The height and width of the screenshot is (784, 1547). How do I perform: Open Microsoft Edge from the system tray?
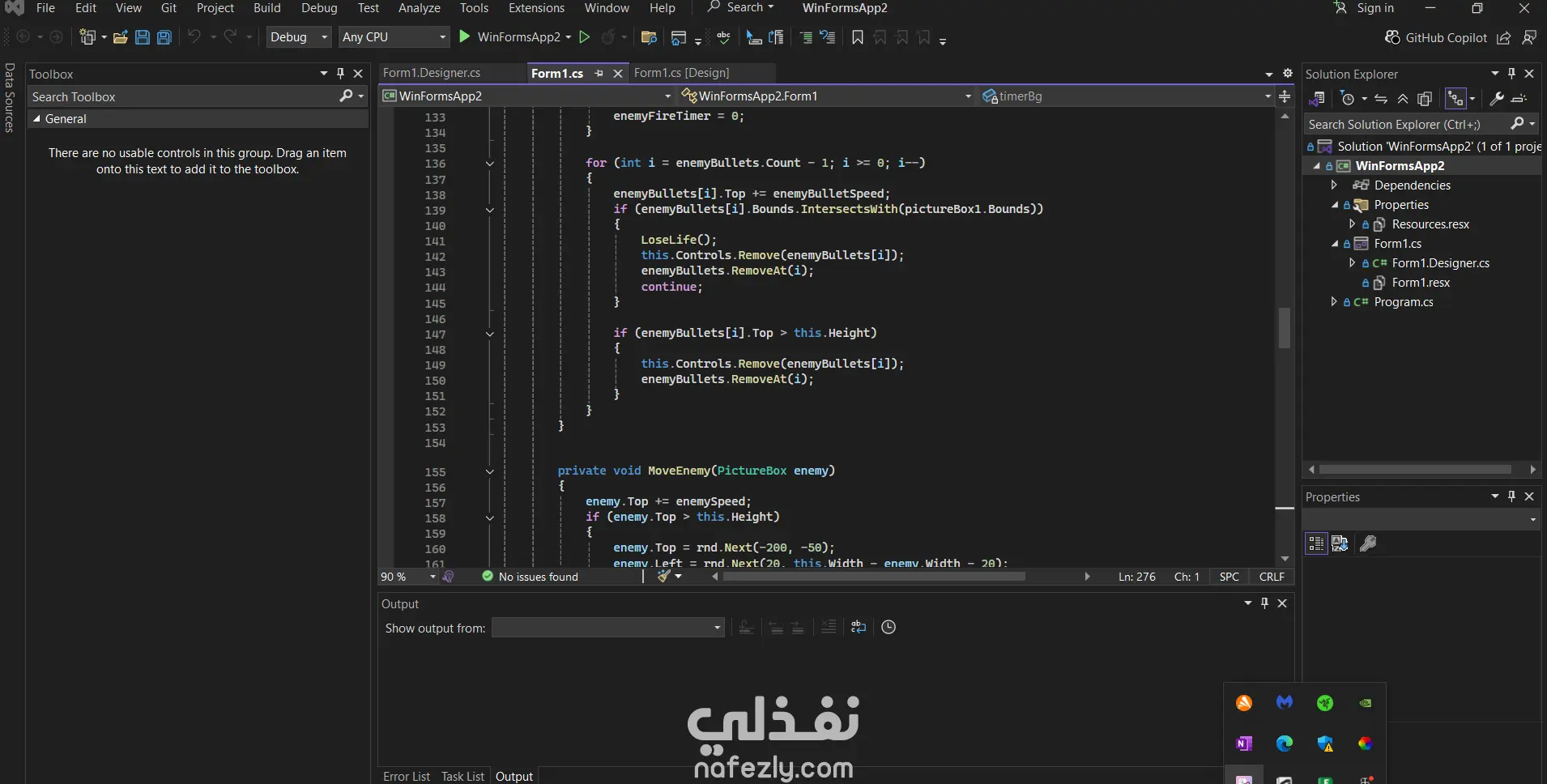tap(1285, 744)
